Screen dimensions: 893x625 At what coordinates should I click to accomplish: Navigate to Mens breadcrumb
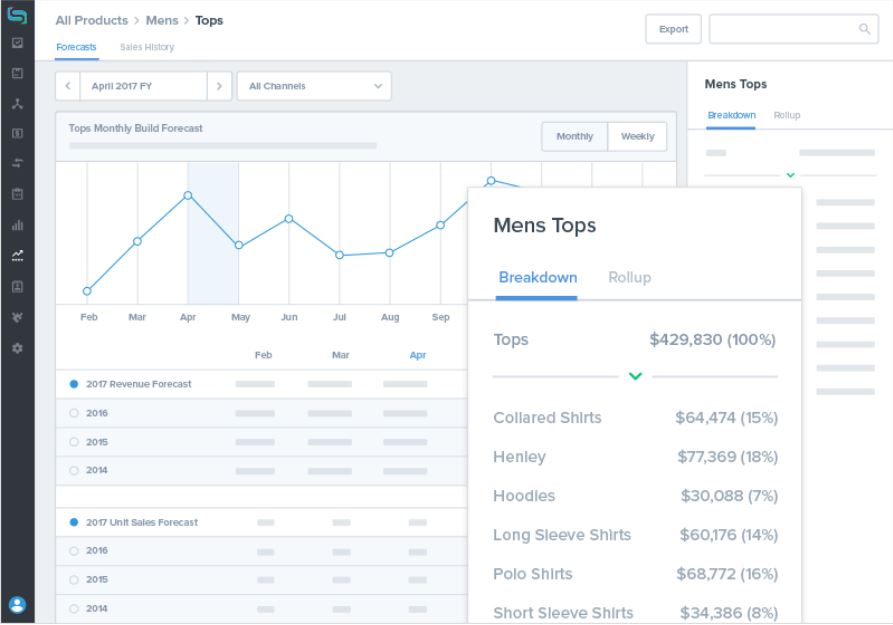click(x=162, y=21)
